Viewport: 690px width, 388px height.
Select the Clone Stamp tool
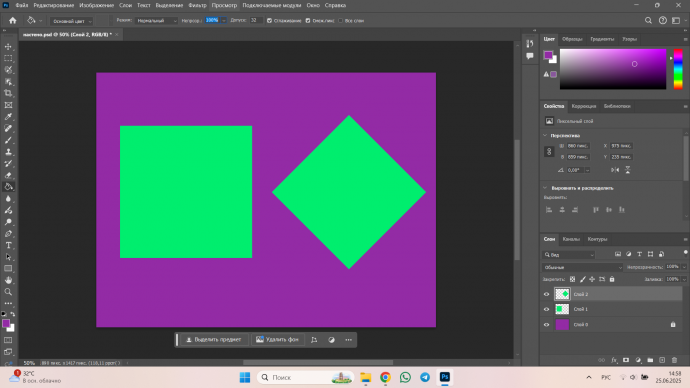(8, 152)
